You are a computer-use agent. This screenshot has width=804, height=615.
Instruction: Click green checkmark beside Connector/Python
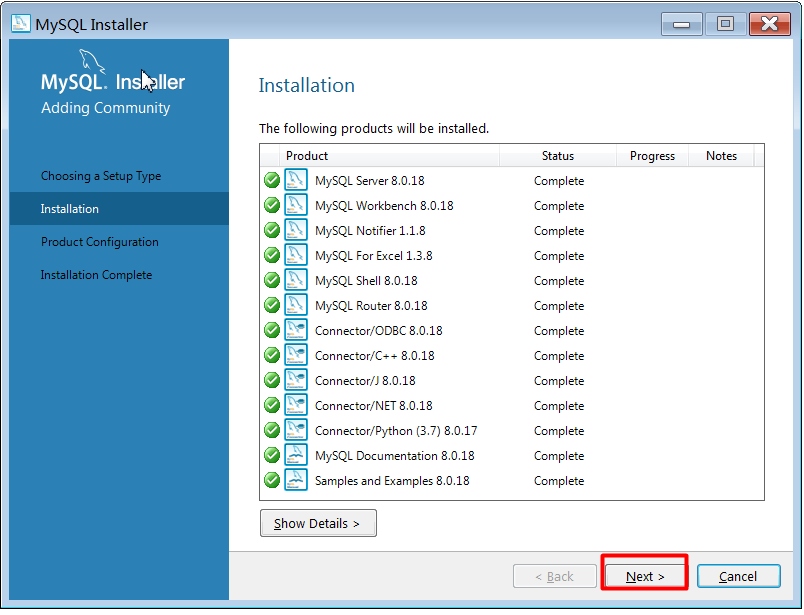click(x=272, y=431)
